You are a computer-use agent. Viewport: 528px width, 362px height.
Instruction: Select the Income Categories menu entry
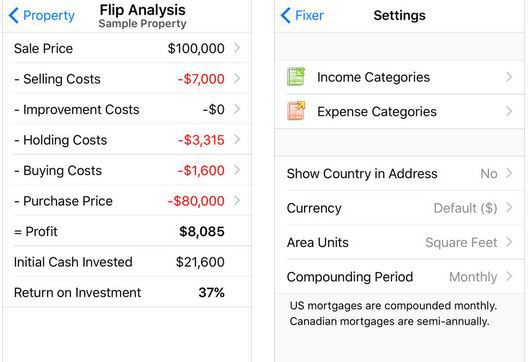399,77
